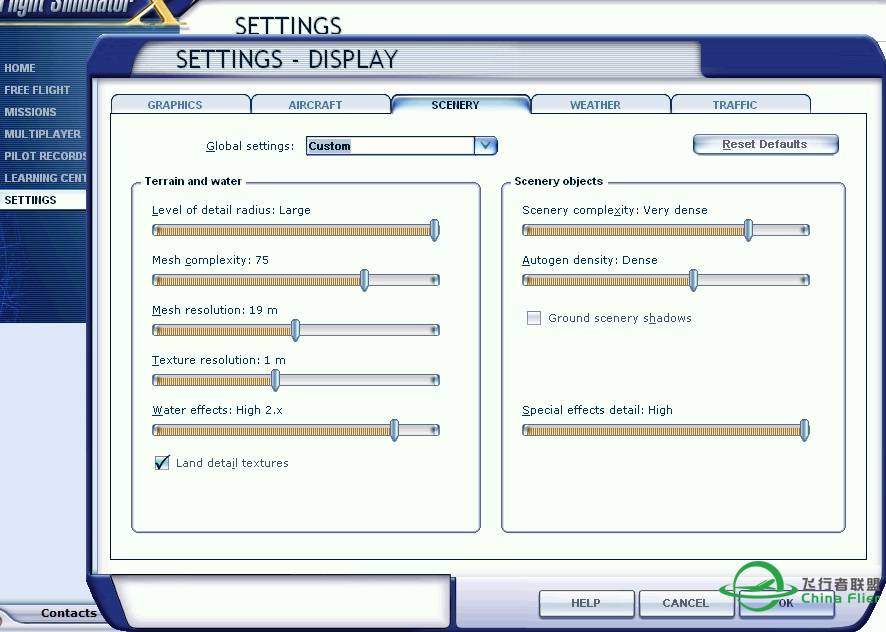Click the Water effects slider handle

pyautogui.click(x=394, y=430)
